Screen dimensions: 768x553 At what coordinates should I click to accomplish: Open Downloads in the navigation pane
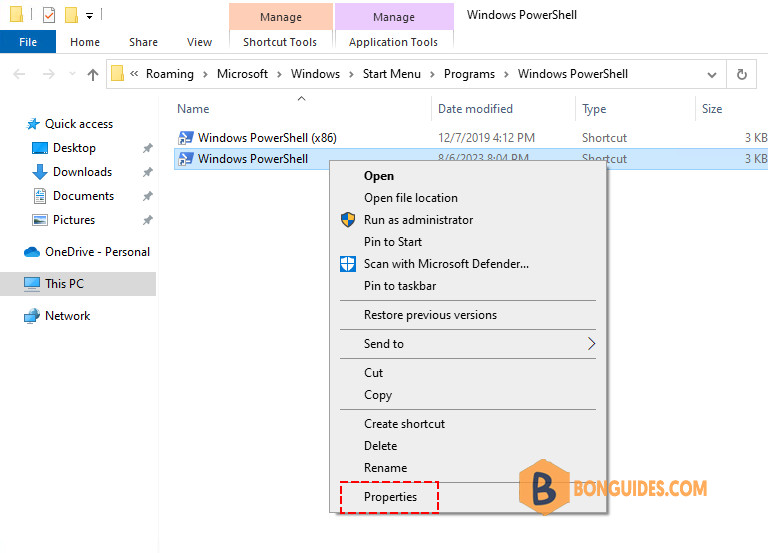point(82,172)
